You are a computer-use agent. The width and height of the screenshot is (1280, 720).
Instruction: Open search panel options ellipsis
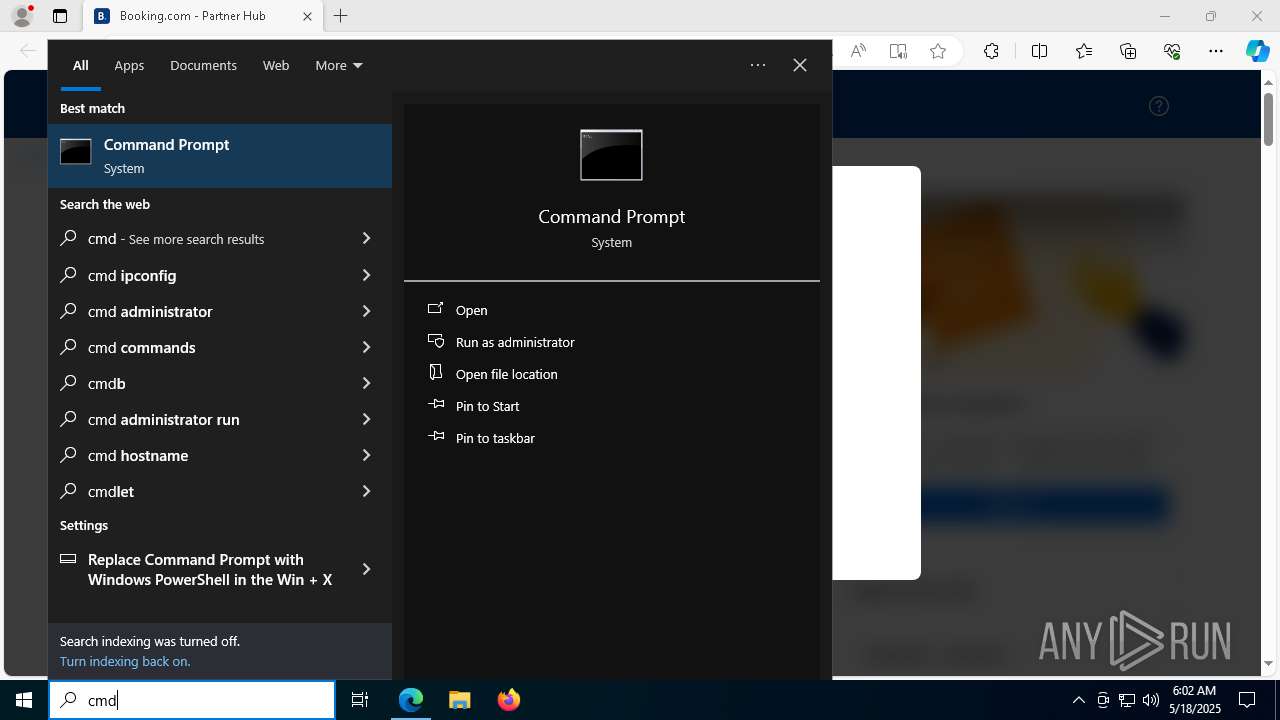pyautogui.click(x=758, y=65)
